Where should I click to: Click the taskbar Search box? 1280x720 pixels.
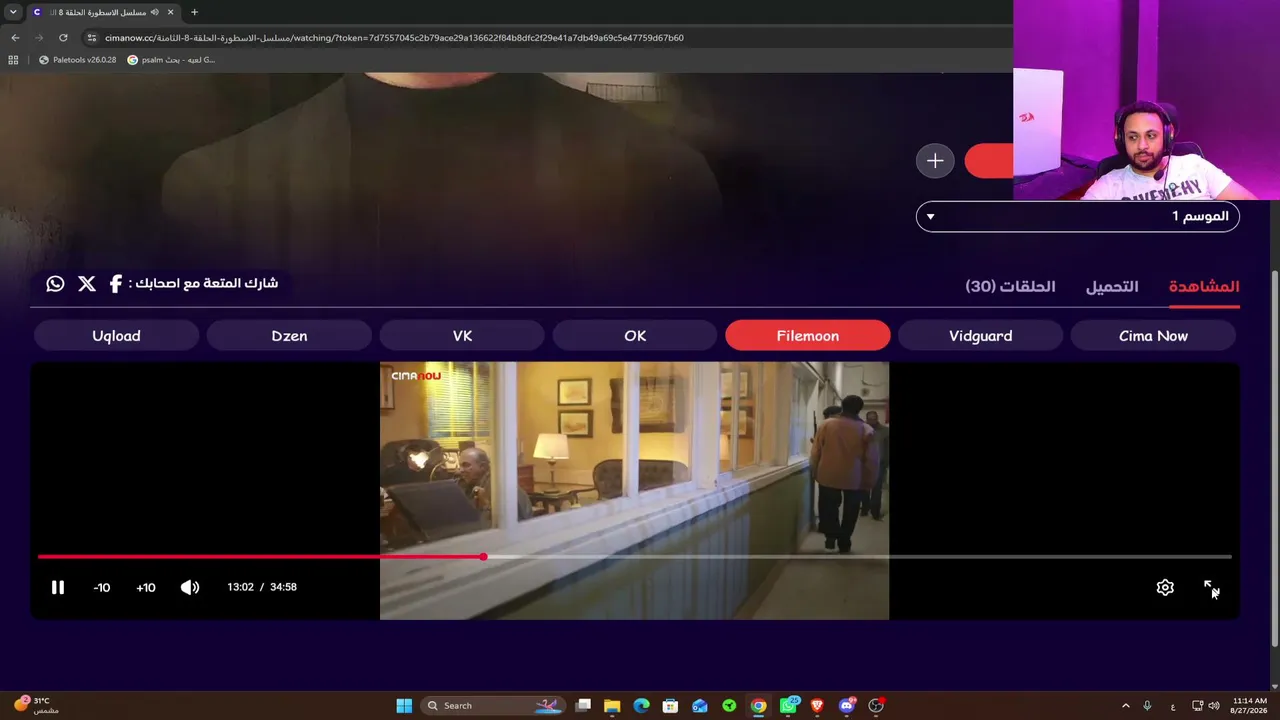point(492,706)
